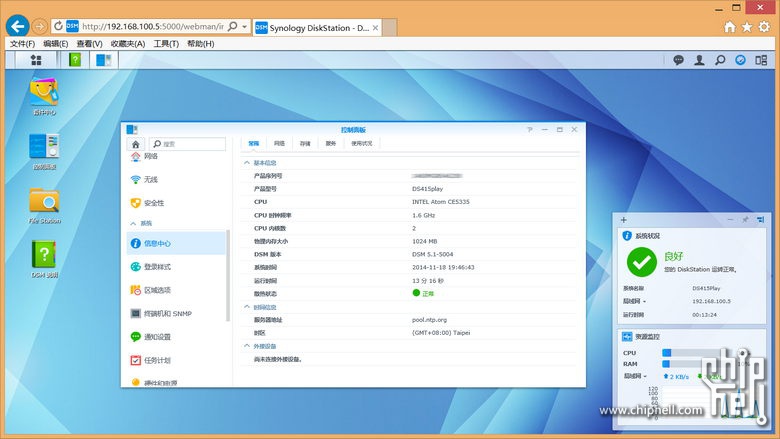Switch to the 服务 (Service) tab

point(331,143)
